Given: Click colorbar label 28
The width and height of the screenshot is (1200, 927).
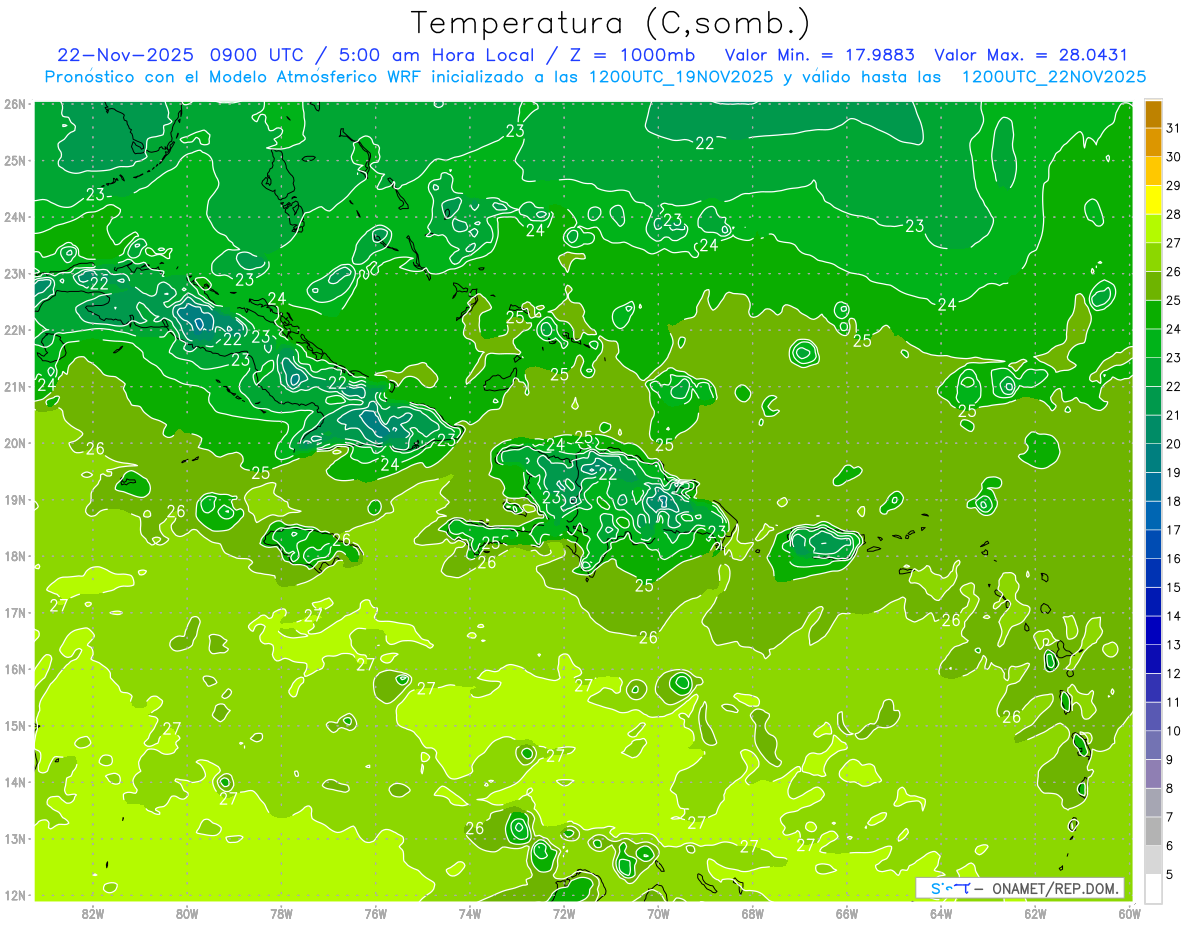Looking at the screenshot, I should [x=1173, y=214].
